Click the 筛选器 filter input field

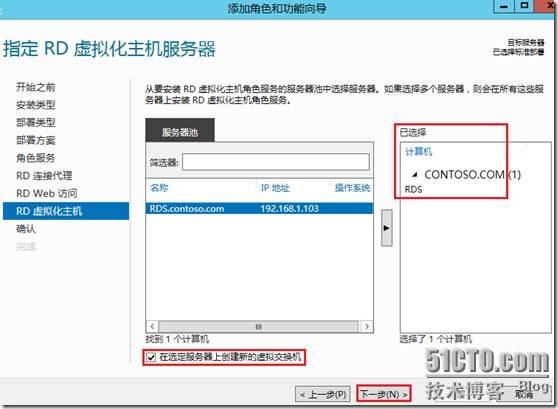click(x=276, y=163)
